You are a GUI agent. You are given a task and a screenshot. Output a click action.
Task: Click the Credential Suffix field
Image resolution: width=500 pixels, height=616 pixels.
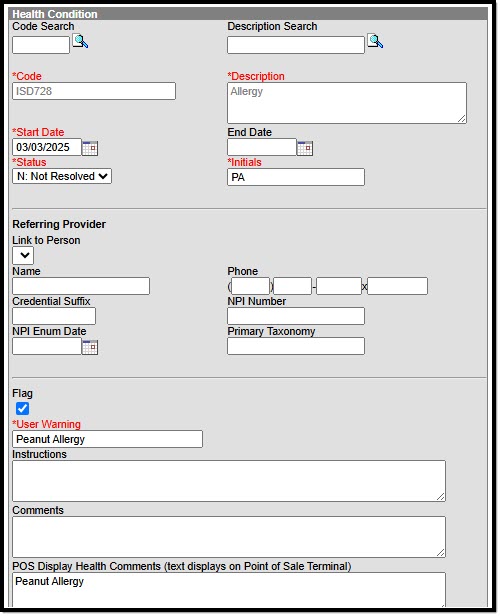point(54,316)
